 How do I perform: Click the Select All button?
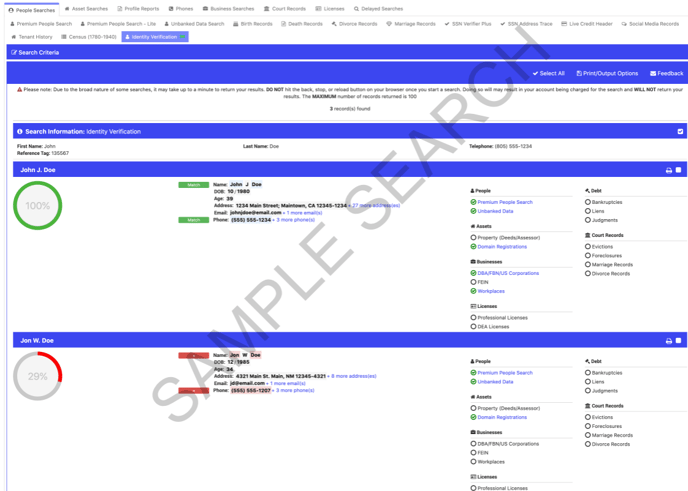tap(548, 73)
